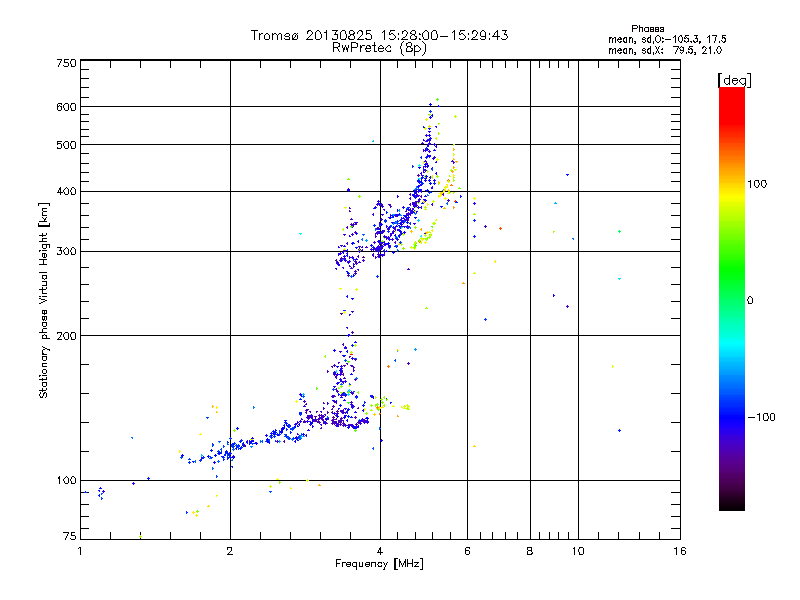
Task: Click the x-axis '16' tick label
Action: point(680,551)
